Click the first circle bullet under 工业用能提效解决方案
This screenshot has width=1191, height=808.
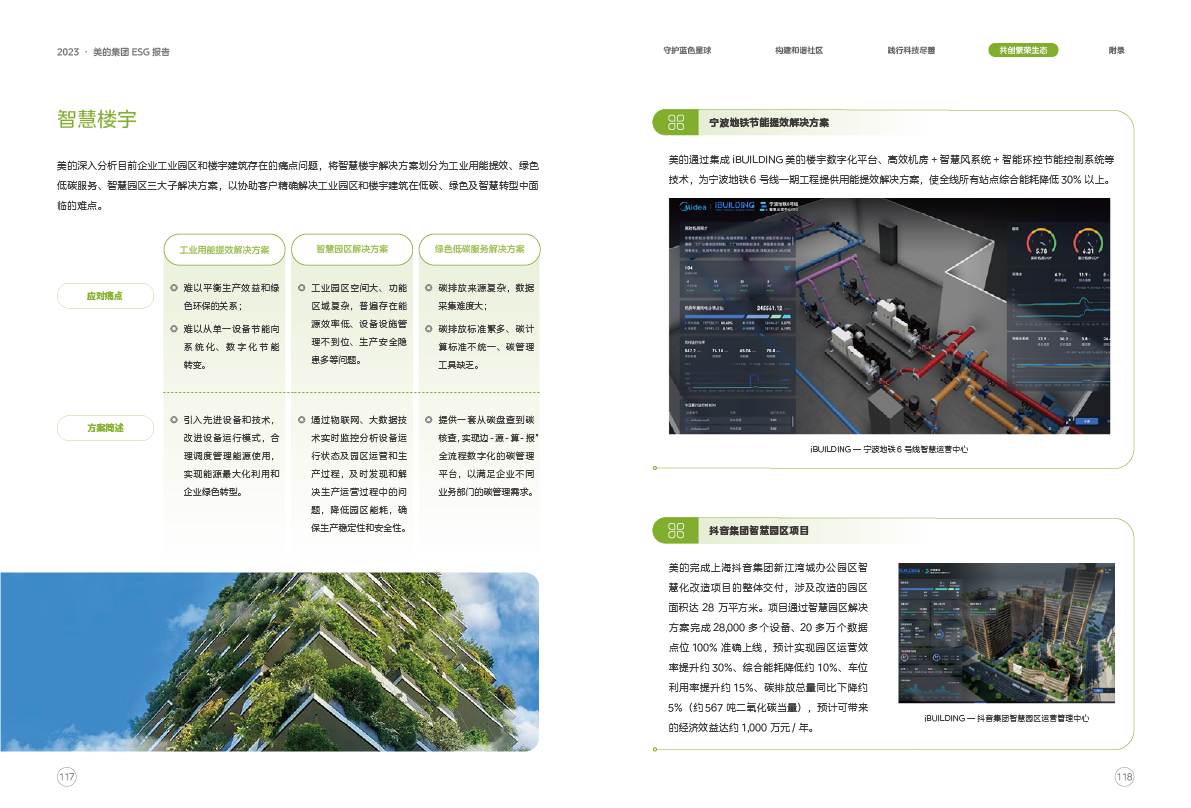coord(174,288)
